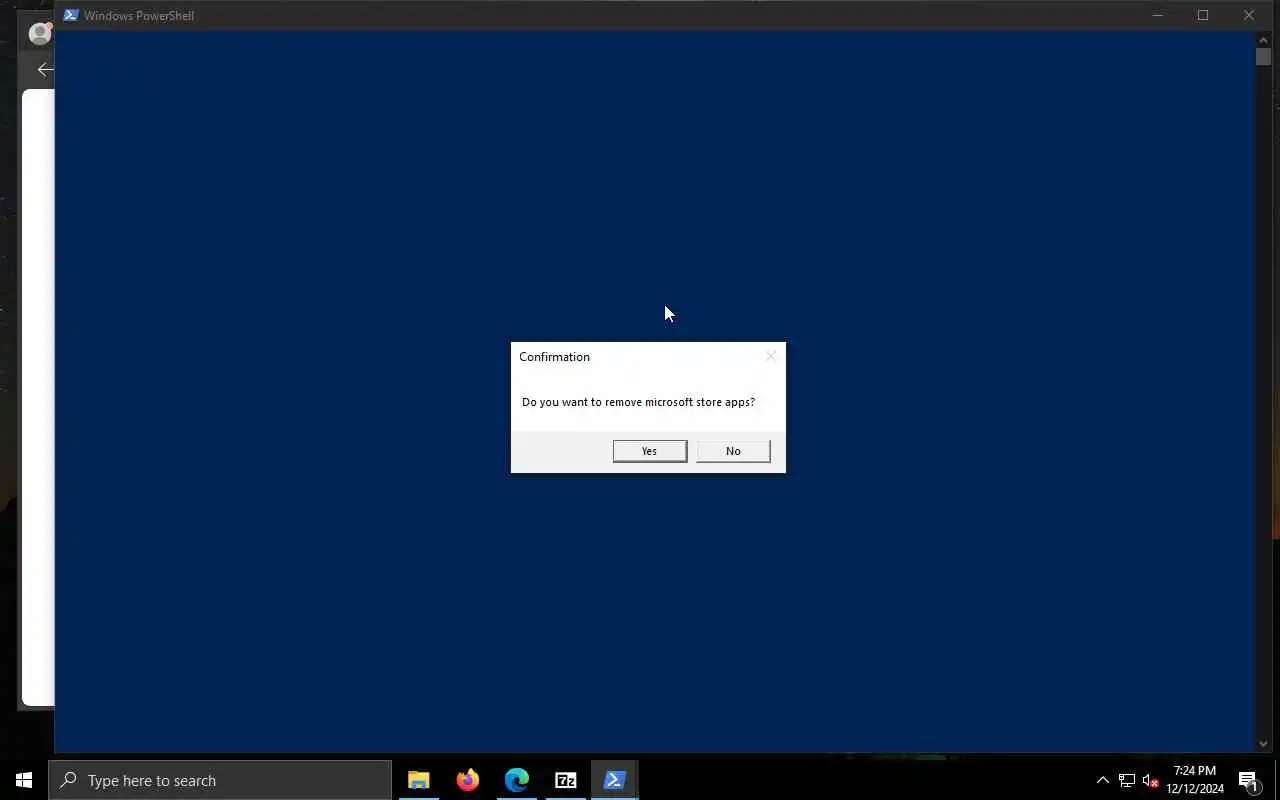Viewport: 1280px width, 800px height.
Task: Close the Windows PowerShell window
Action: 1249,15
